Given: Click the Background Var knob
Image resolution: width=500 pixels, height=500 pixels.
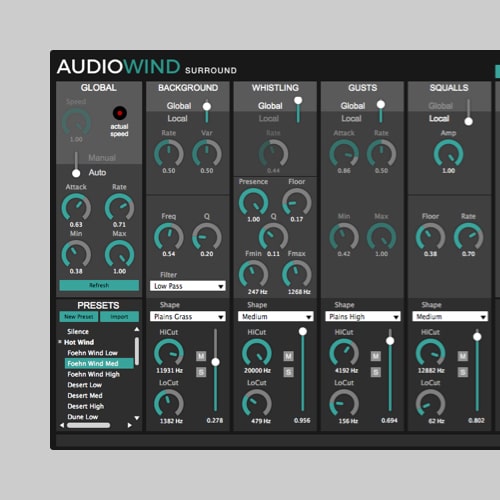Looking at the screenshot, I should 207,153.
